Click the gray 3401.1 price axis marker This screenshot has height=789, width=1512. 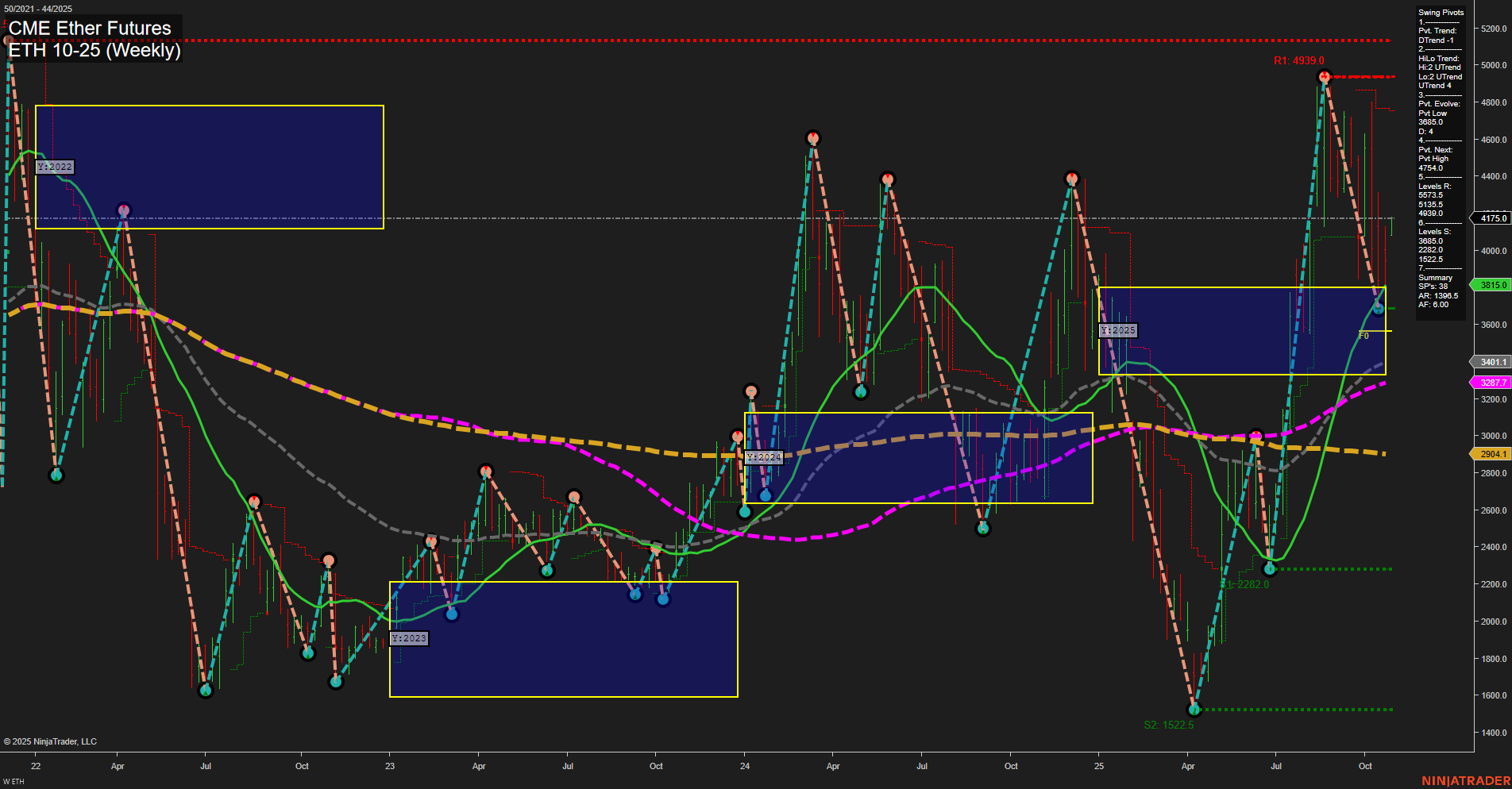click(x=1491, y=362)
